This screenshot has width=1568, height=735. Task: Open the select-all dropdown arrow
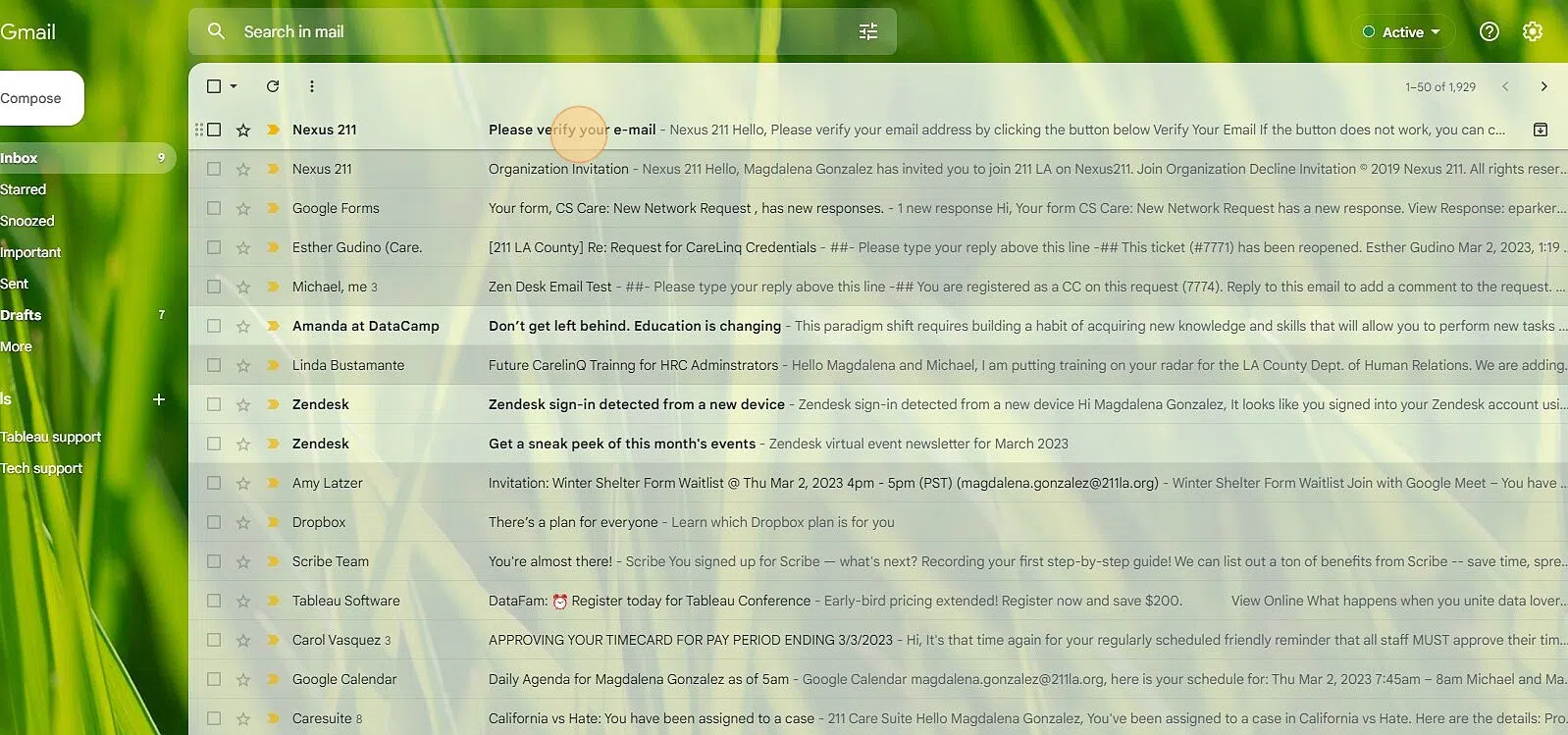click(234, 86)
